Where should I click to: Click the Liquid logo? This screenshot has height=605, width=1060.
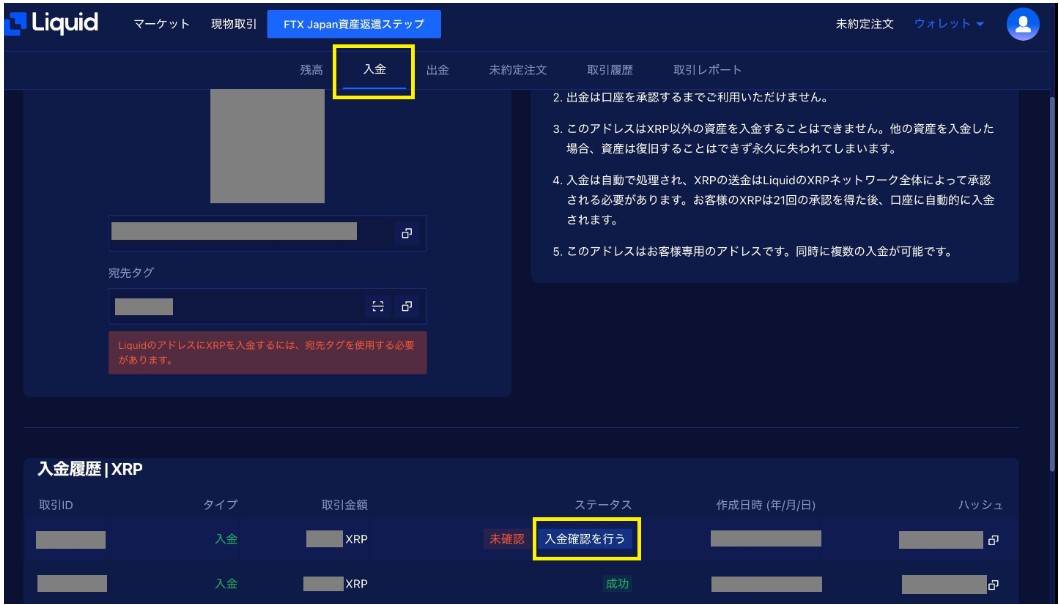(51, 24)
